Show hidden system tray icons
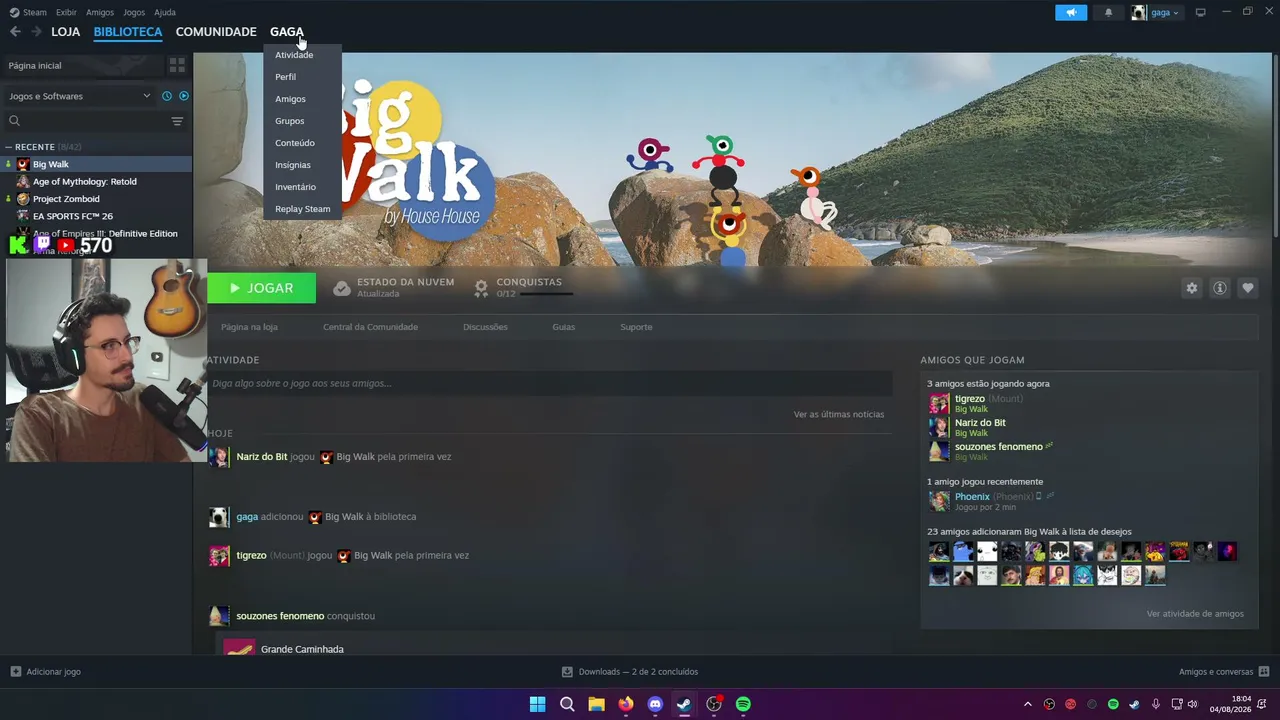This screenshot has height=720, width=1280. coord(1027,704)
